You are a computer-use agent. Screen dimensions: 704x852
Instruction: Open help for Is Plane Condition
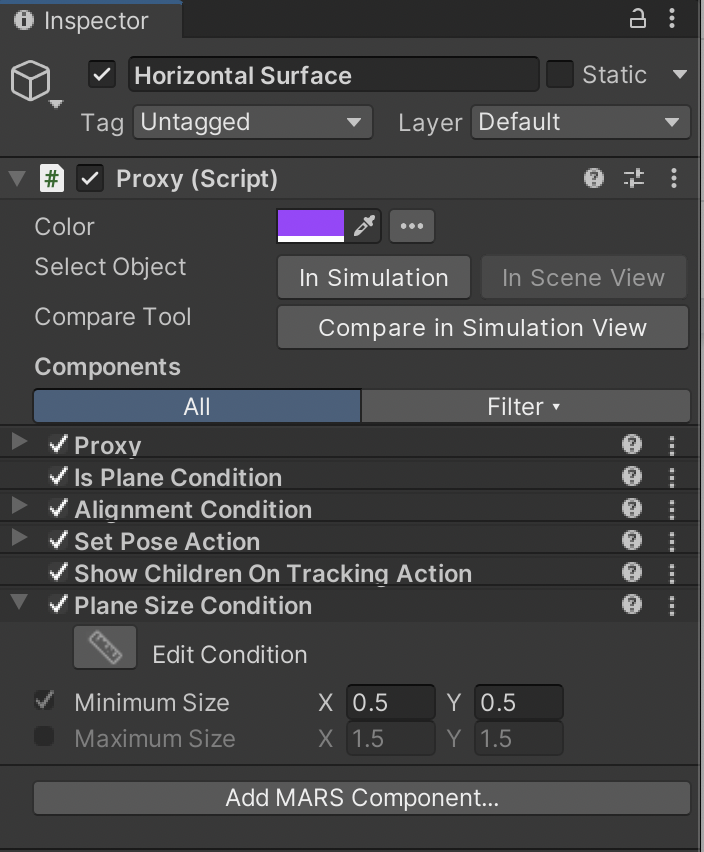coord(632,477)
